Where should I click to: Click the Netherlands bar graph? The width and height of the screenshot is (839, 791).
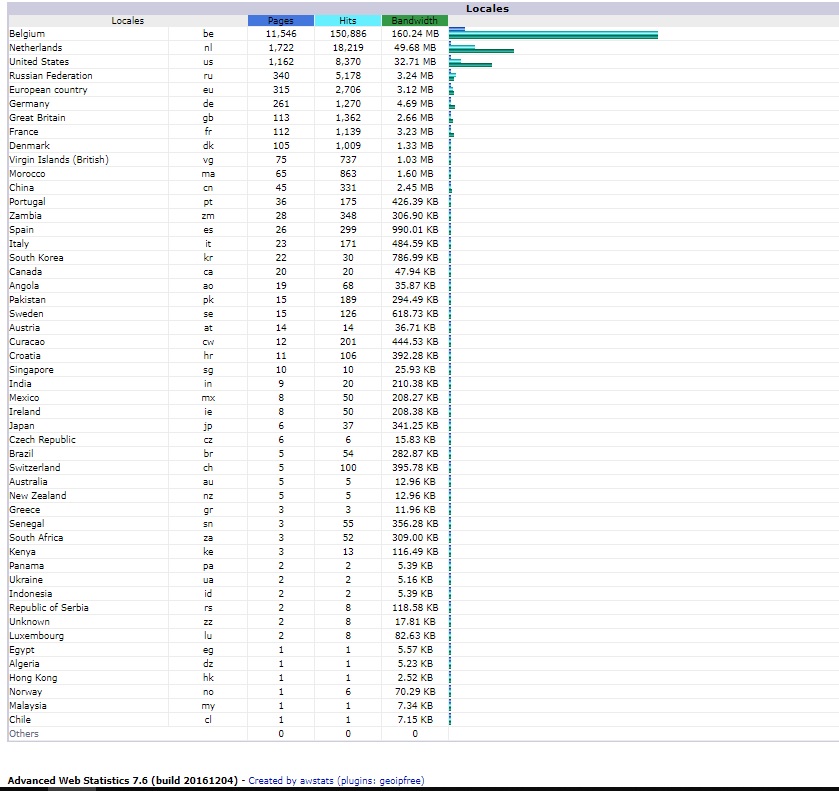click(481, 49)
